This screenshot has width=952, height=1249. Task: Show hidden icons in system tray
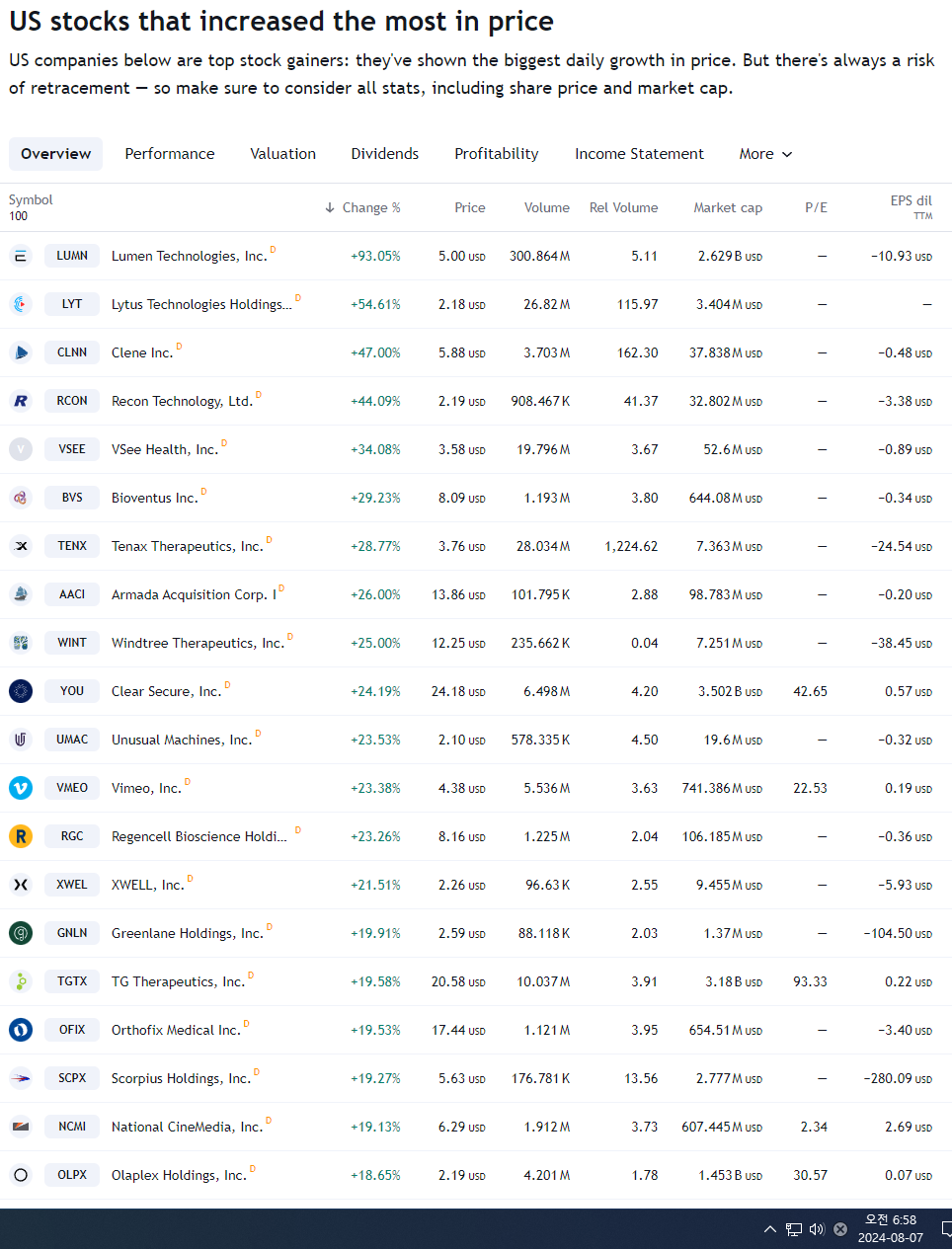[x=770, y=1229]
